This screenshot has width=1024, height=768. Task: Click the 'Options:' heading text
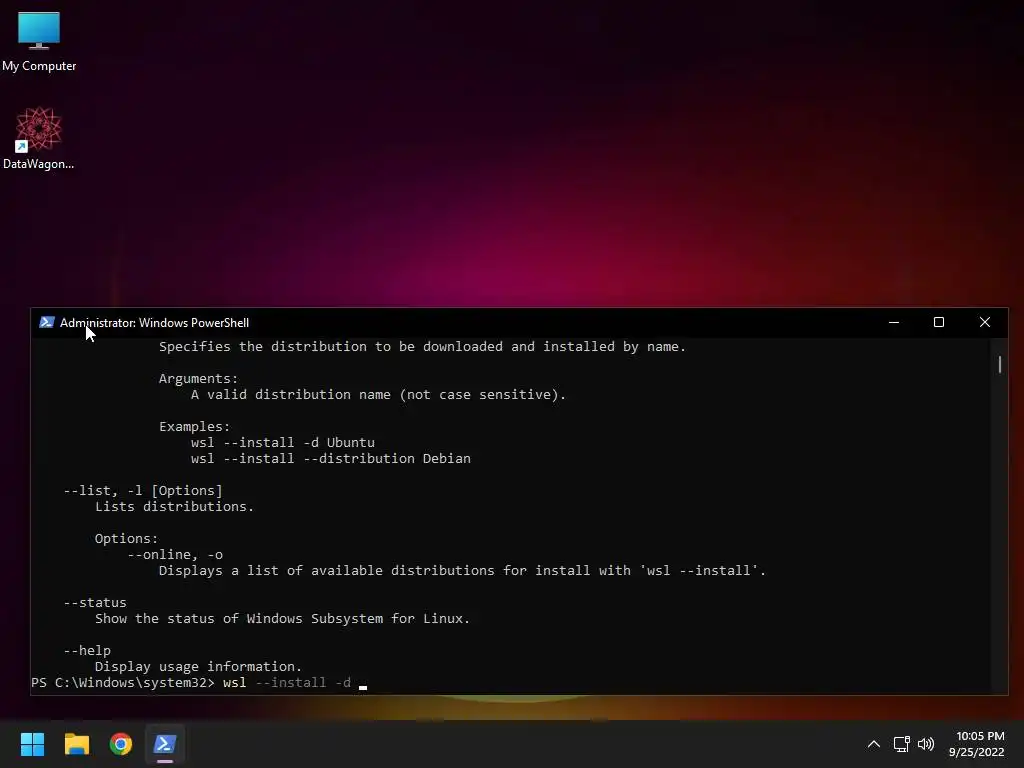127,538
